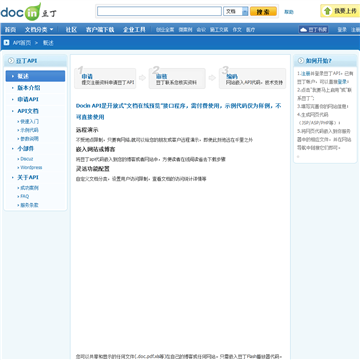Viewport: 360px width, 360px height.
Task: Open 申请API in the sidebar
Action: click(x=28, y=99)
